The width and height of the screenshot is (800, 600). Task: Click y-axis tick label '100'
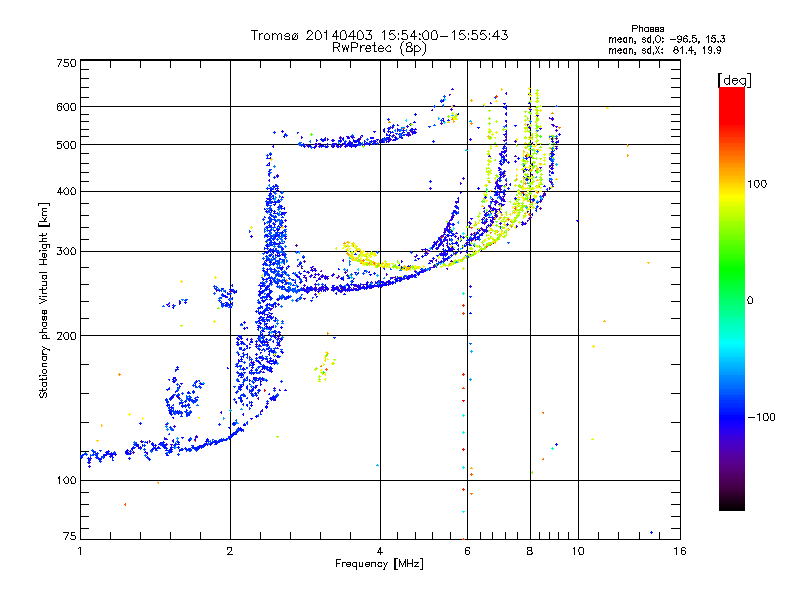pos(66,481)
